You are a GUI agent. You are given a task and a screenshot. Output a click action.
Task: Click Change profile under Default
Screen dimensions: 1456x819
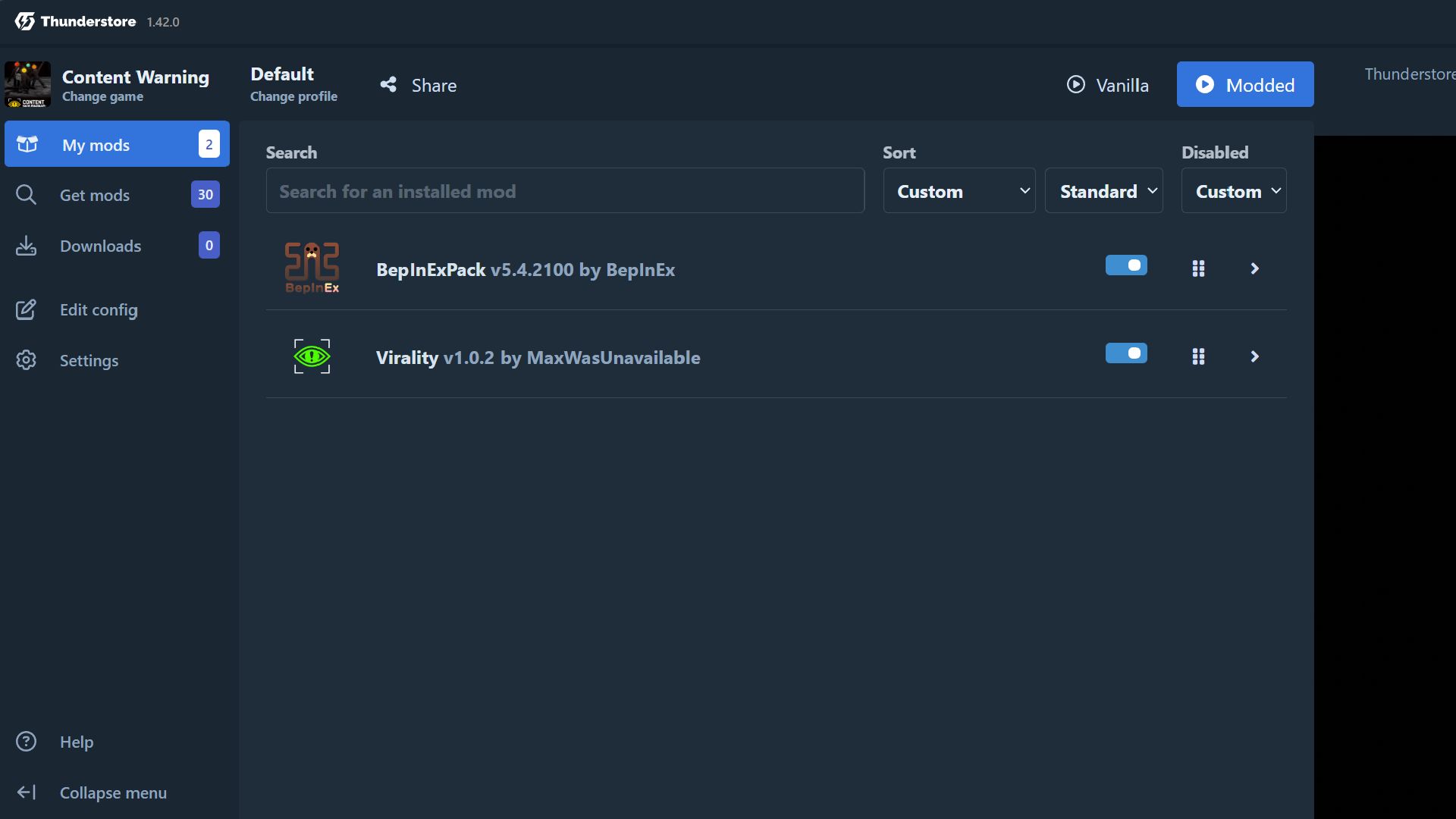click(x=293, y=96)
